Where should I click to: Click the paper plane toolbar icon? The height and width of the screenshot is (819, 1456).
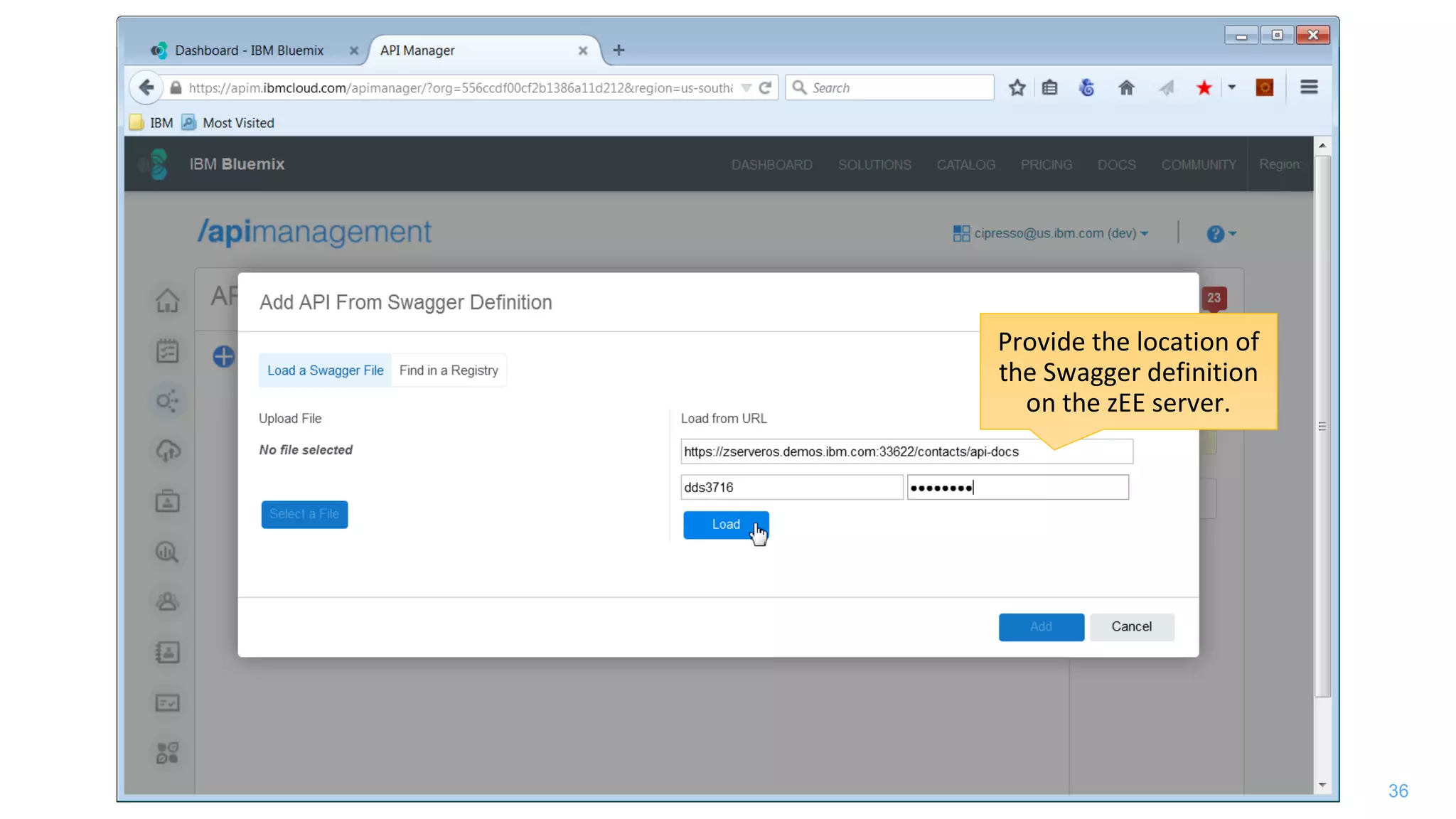point(1166,87)
